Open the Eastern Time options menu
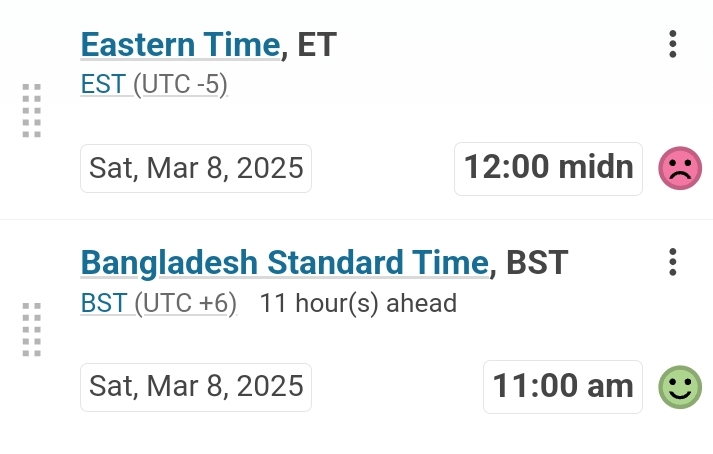Image resolution: width=713 pixels, height=454 pixels. [673, 44]
